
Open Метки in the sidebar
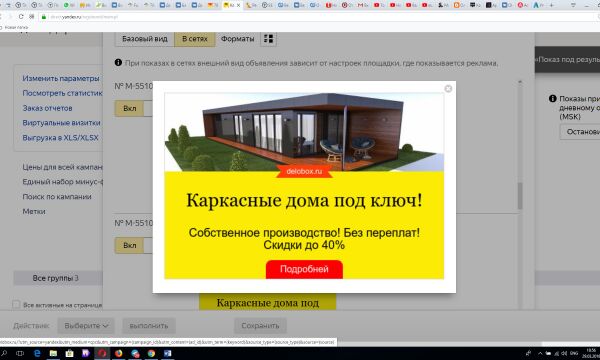click(34, 211)
